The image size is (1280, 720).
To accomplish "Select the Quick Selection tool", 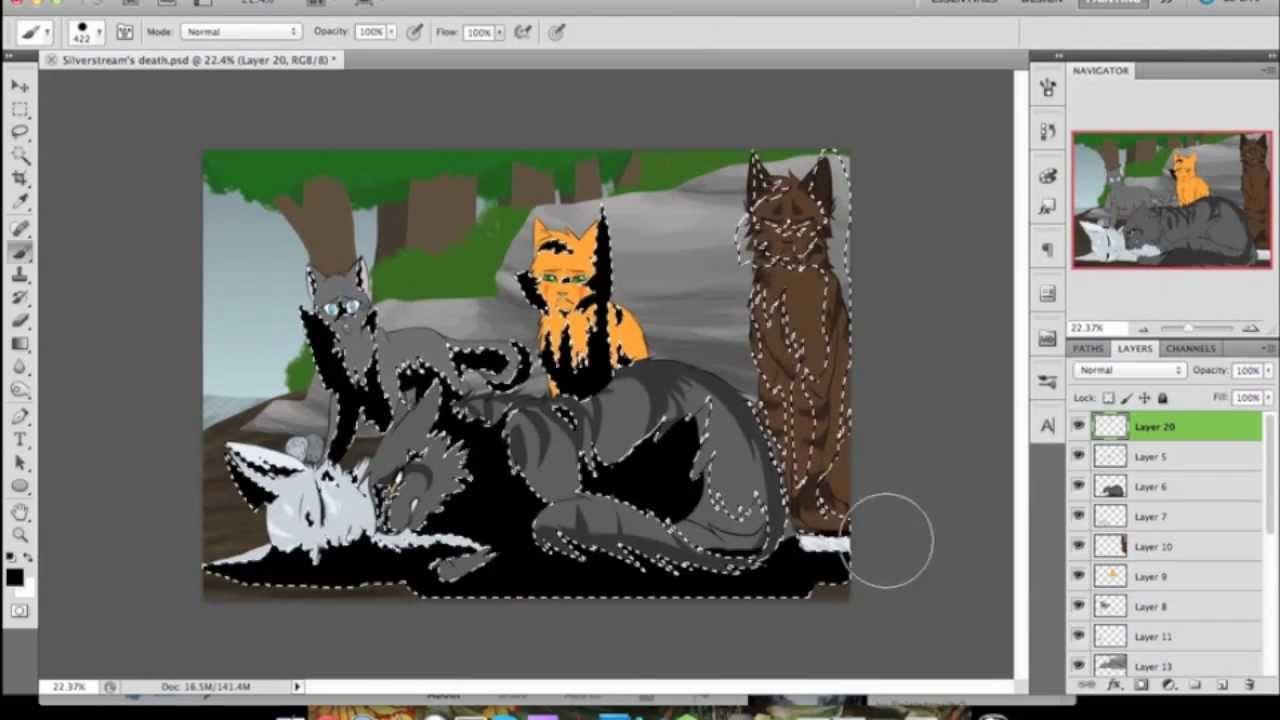I will click(x=20, y=155).
